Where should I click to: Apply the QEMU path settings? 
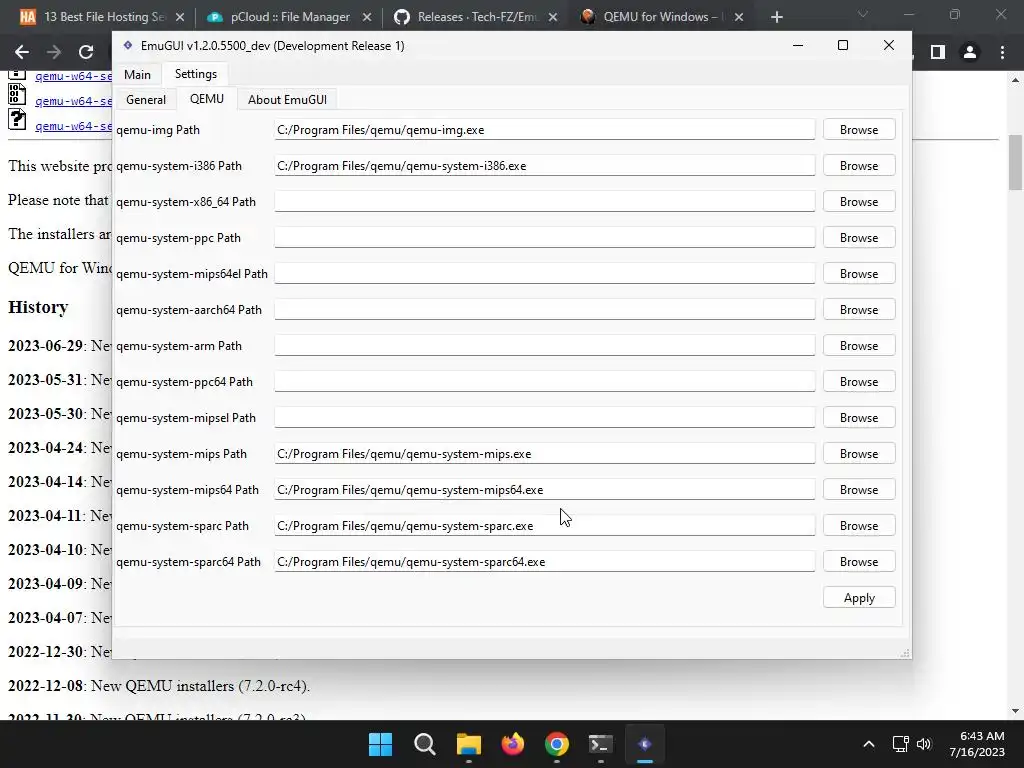coord(859,597)
